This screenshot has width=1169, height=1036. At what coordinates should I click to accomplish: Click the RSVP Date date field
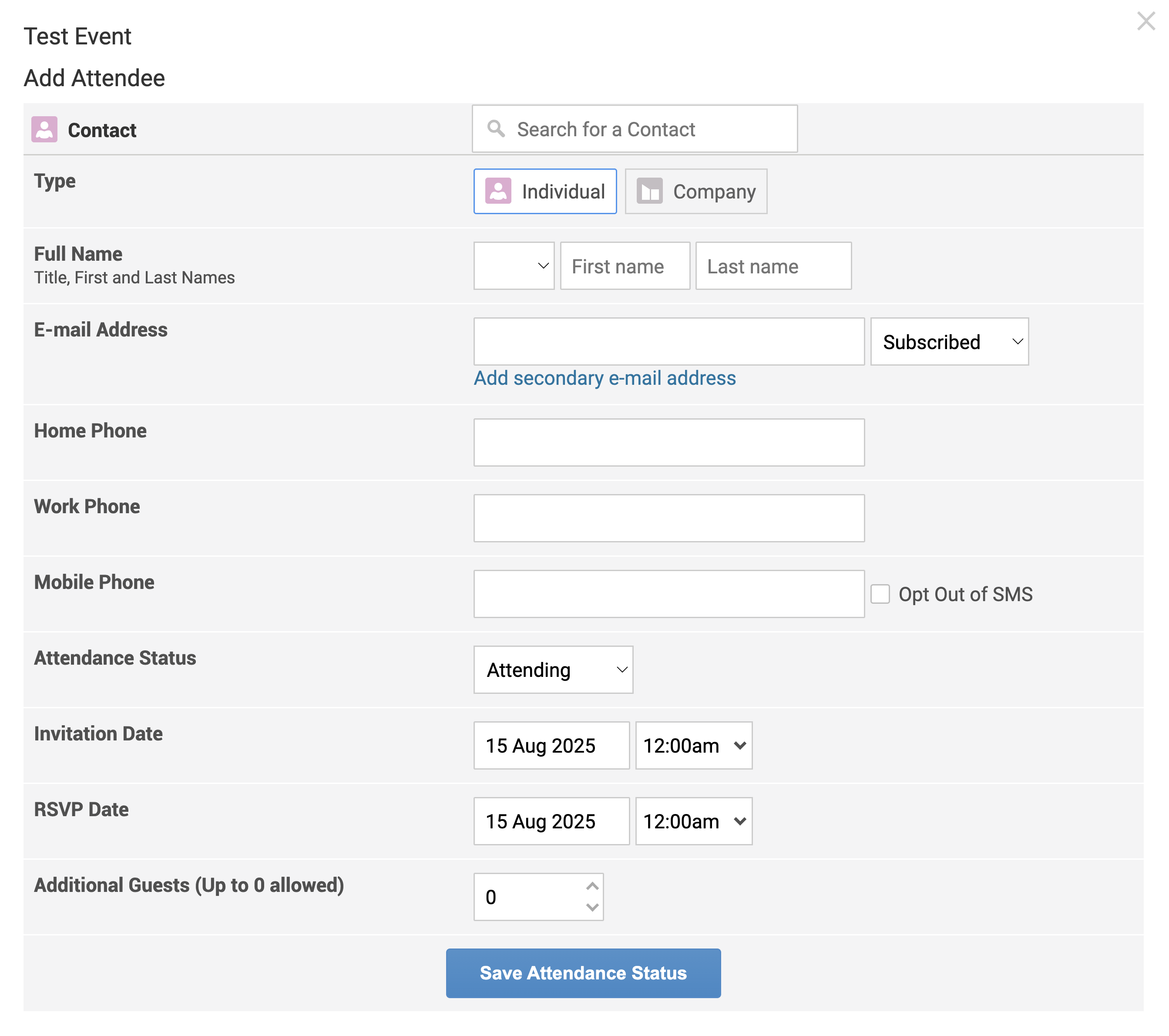click(551, 821)
